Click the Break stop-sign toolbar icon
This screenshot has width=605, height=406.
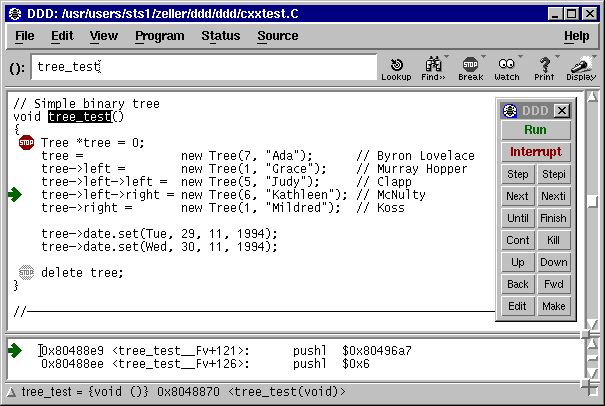tap(470, 64)
